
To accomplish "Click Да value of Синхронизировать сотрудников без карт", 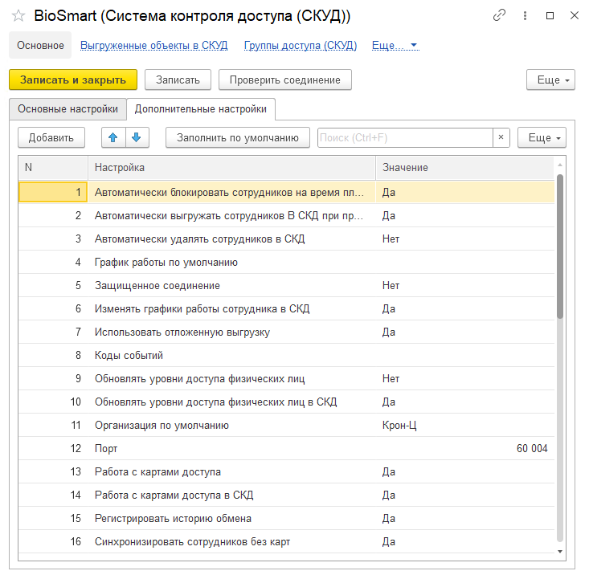I will [x=389, y=542].
